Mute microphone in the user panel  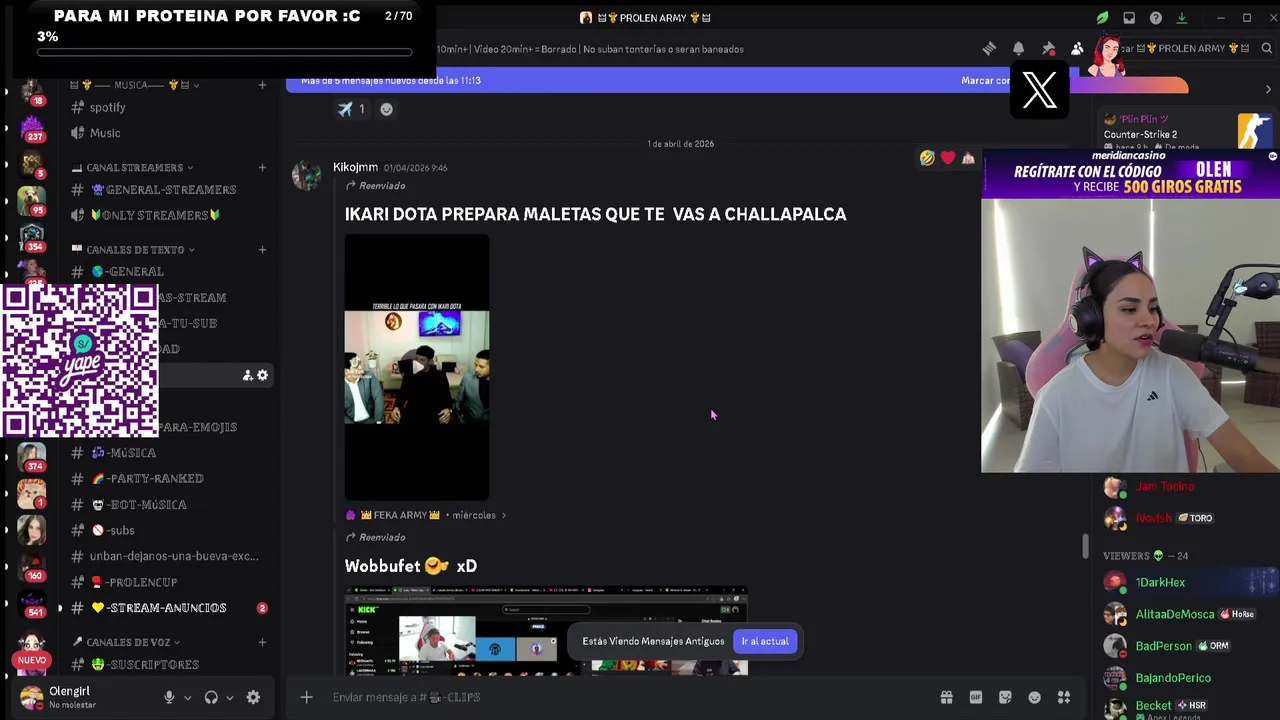169,697
